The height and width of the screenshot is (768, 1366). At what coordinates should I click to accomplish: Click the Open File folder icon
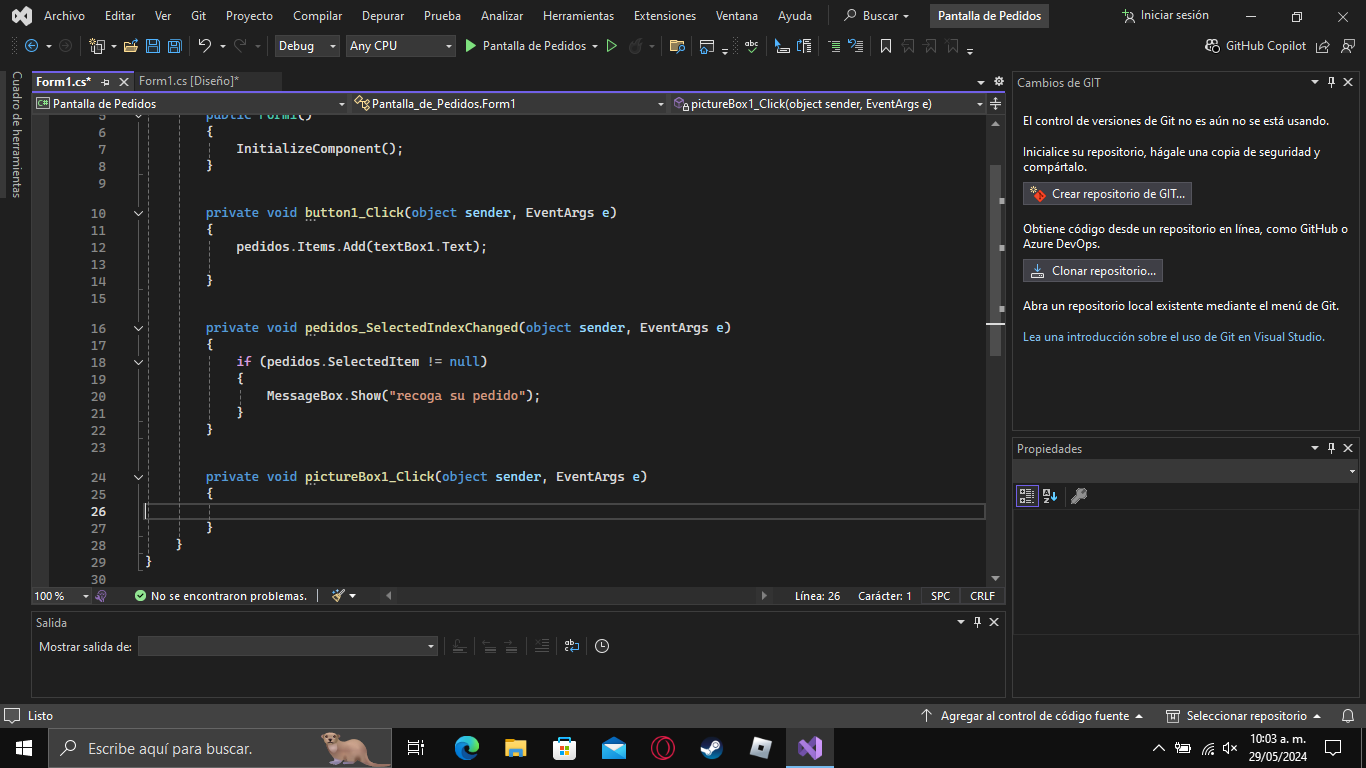(131, 46)
